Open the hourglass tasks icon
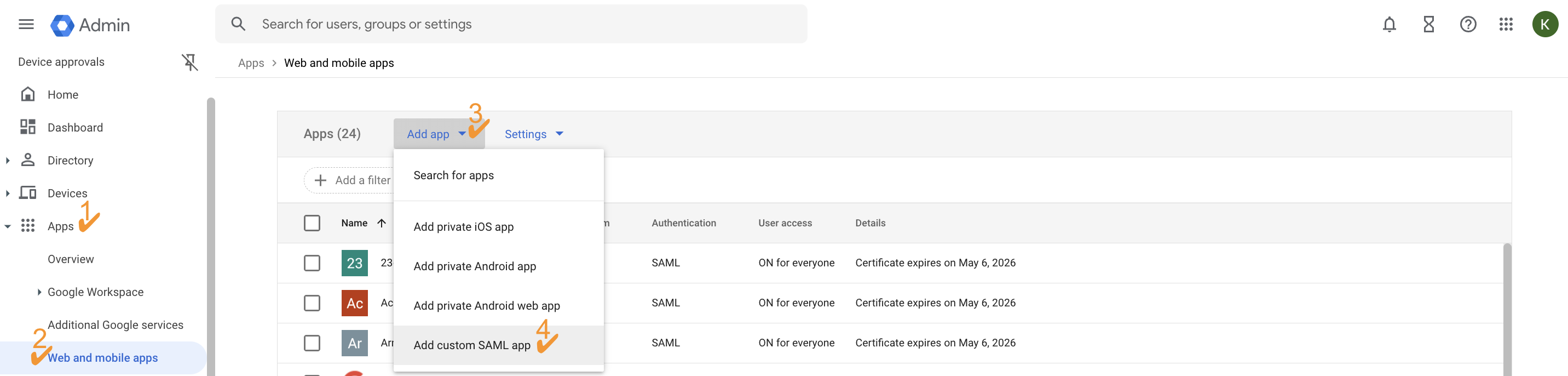Viewport: 1568px width, 376px height. 1428,24
